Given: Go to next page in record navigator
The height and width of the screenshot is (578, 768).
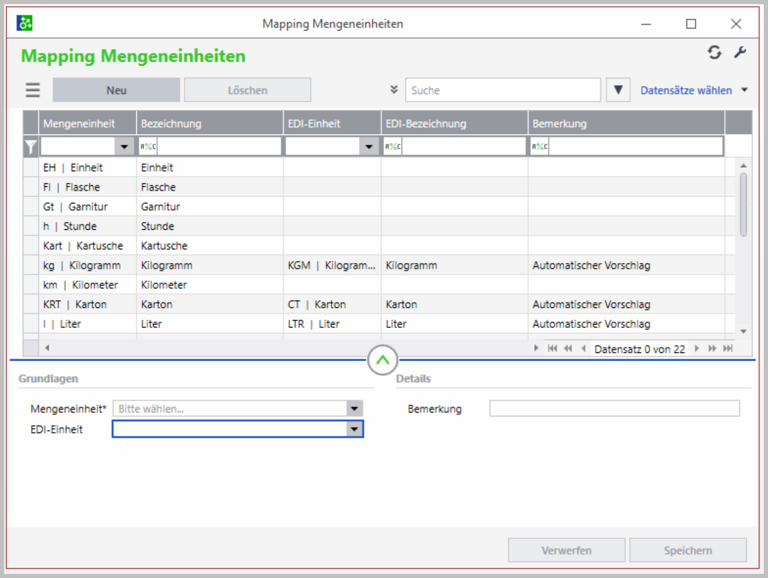Looking at the screenshot, I should (x=712, y=348).
